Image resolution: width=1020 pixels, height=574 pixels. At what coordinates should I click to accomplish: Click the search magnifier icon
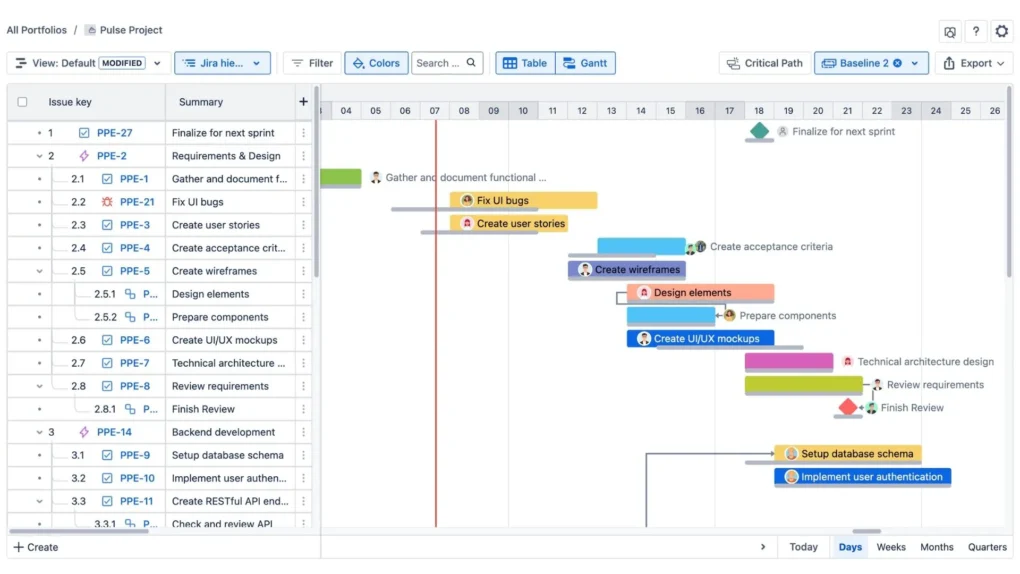point(472,63)
